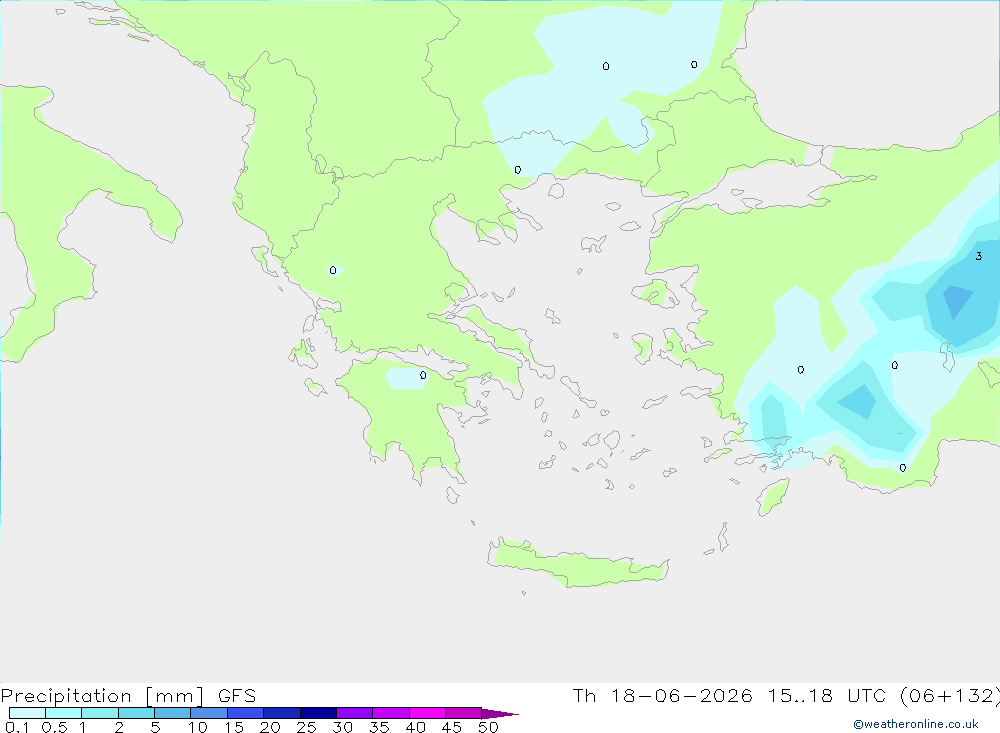Click the '(06+132)' forecast run text
Viewport: 1000px width, 733px height.
[950, 696]
